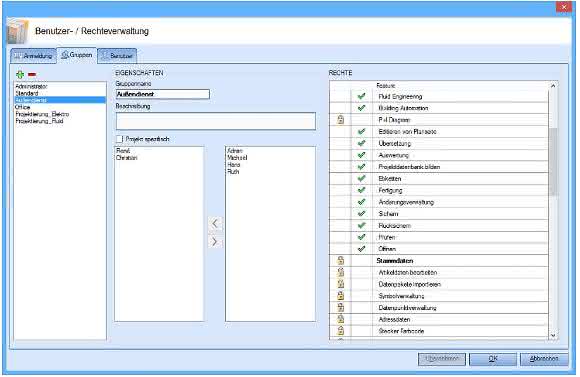Select user René in member list
580x377 pixels.
click(x=123, y=151)
